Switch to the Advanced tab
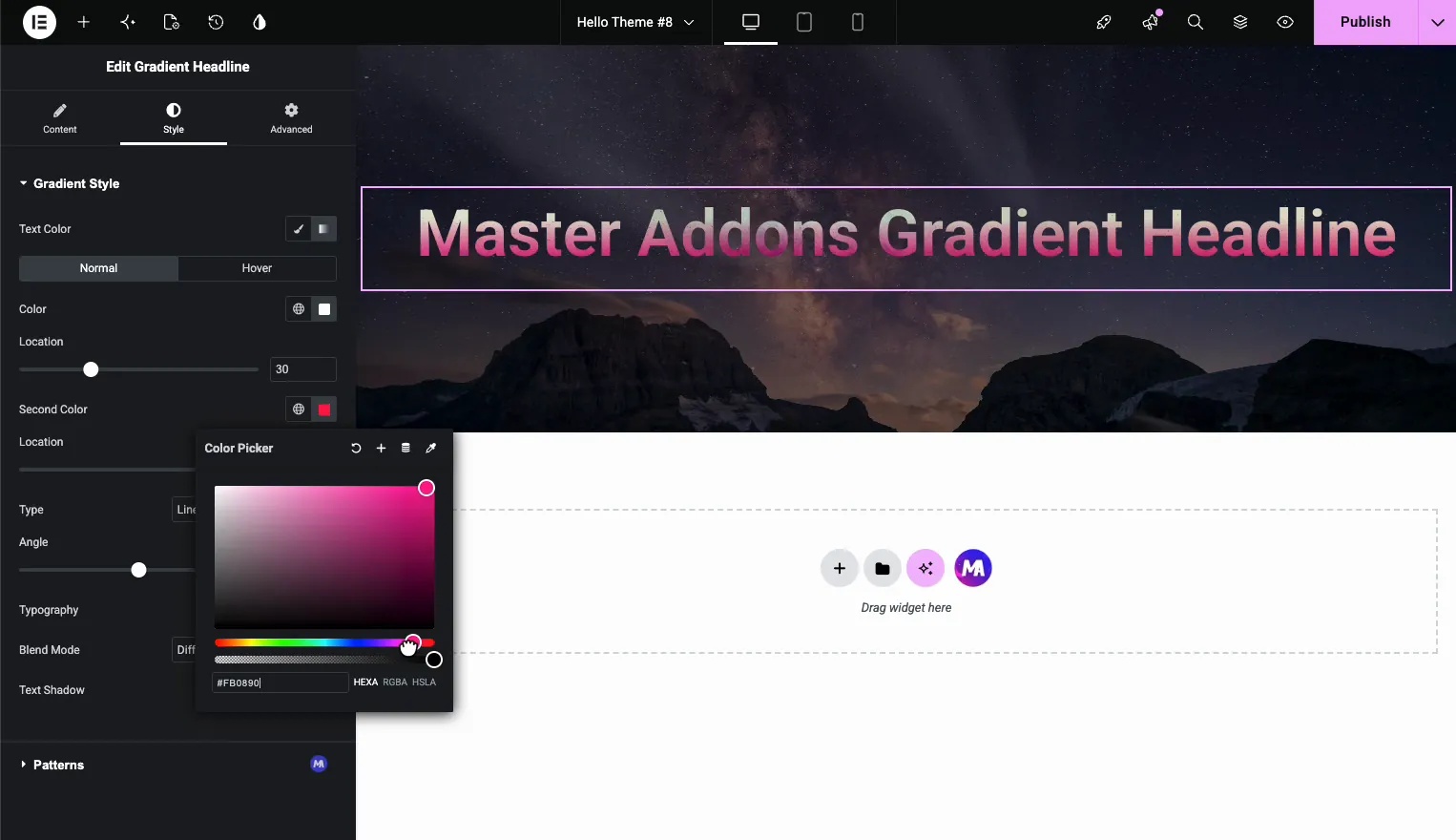This screenshot has height=840, width=1456. click(291, 118)
